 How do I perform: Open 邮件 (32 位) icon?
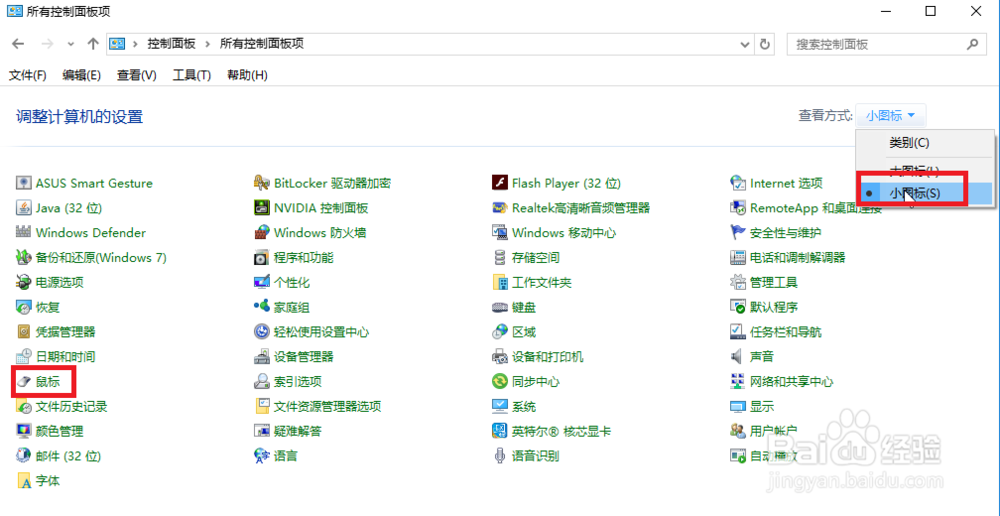[24, 455]
